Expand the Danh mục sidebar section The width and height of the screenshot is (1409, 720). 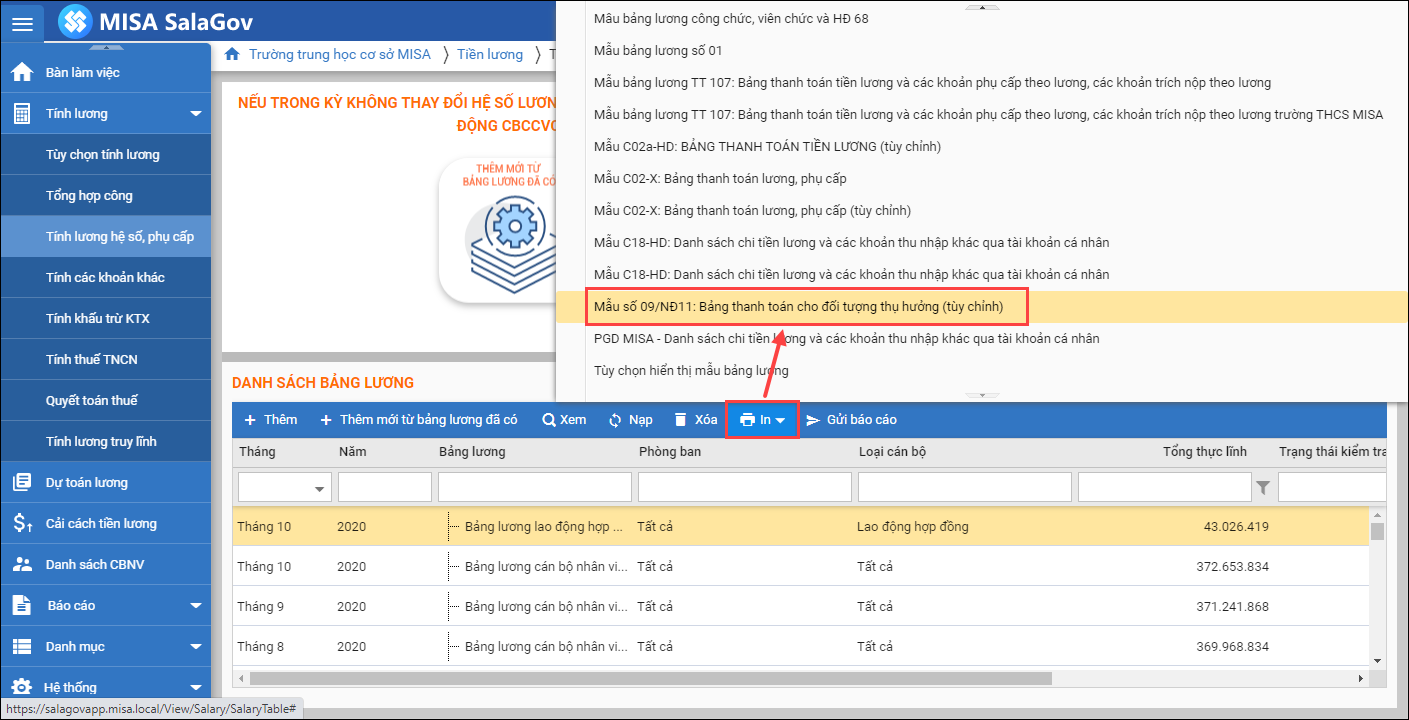(196, 647)
